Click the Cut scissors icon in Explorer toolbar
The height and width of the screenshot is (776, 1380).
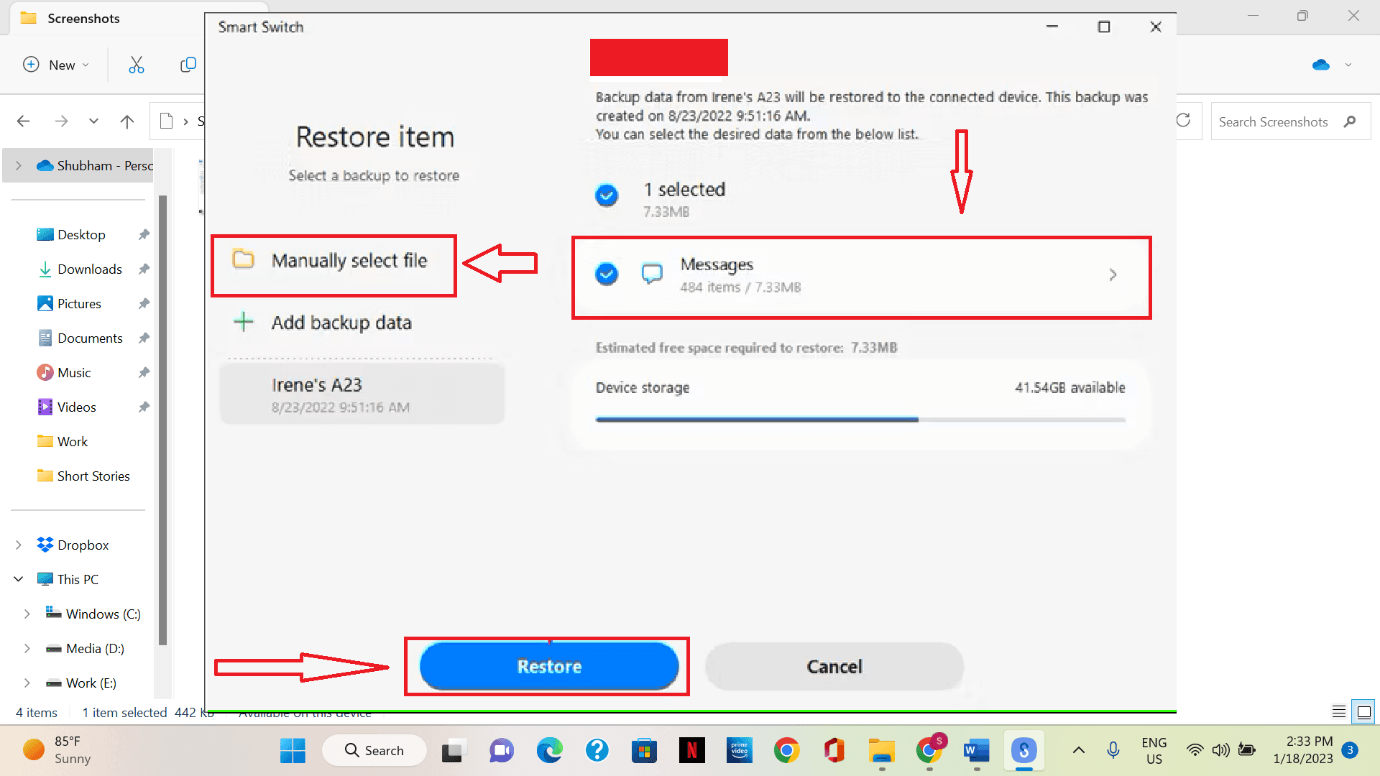[x=136, y=64]
